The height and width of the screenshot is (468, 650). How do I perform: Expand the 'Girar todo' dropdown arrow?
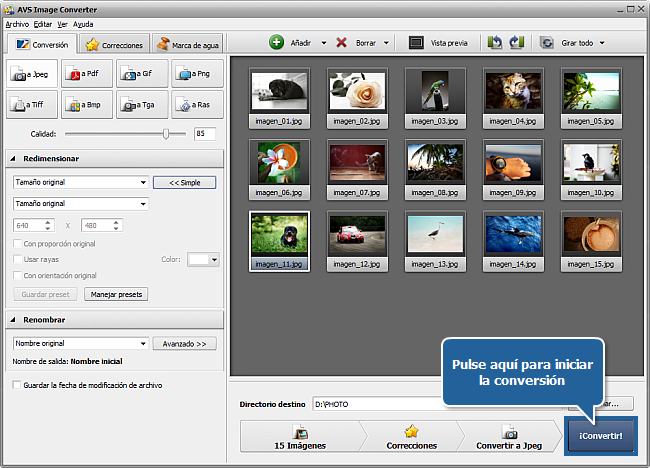click(x=602, y=44)
